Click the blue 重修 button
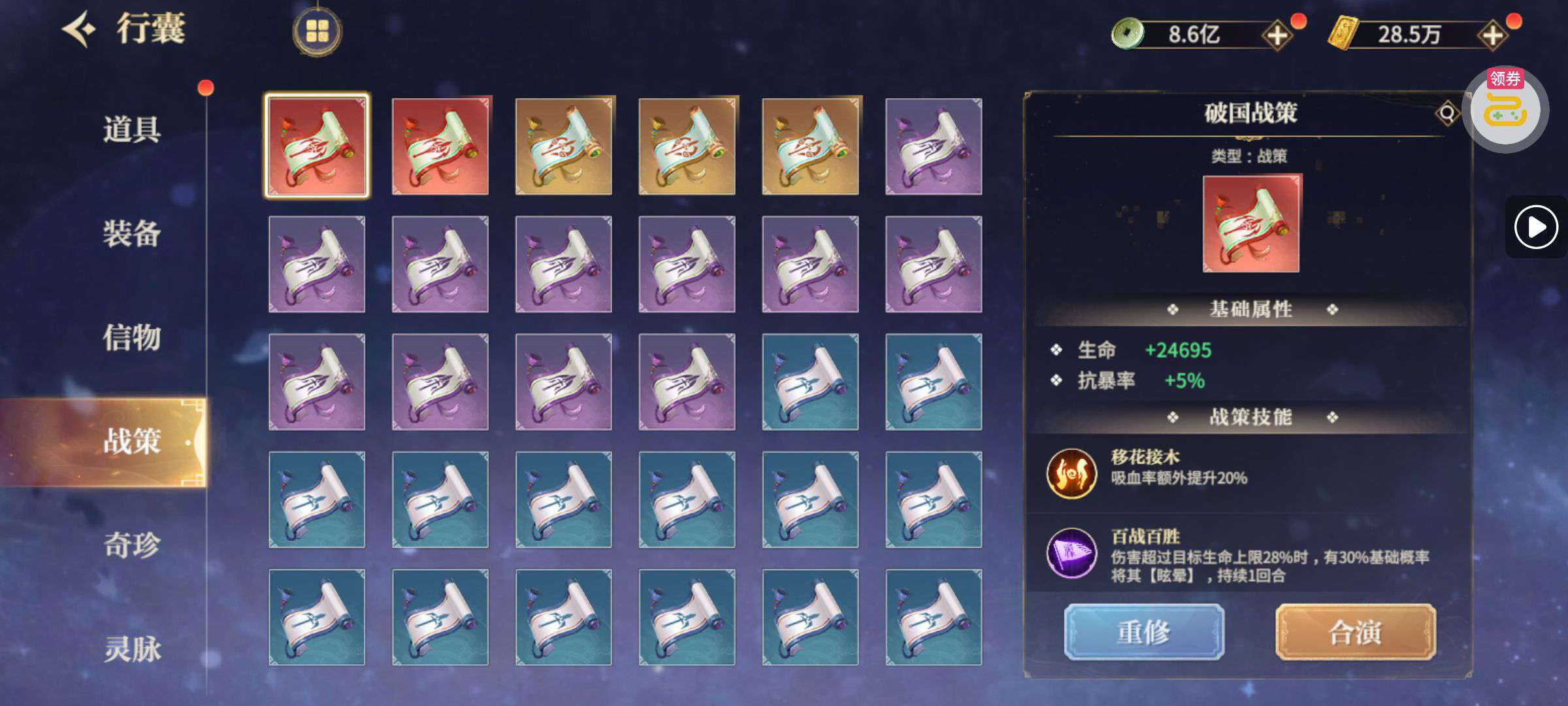 [x=1144, y=632]
